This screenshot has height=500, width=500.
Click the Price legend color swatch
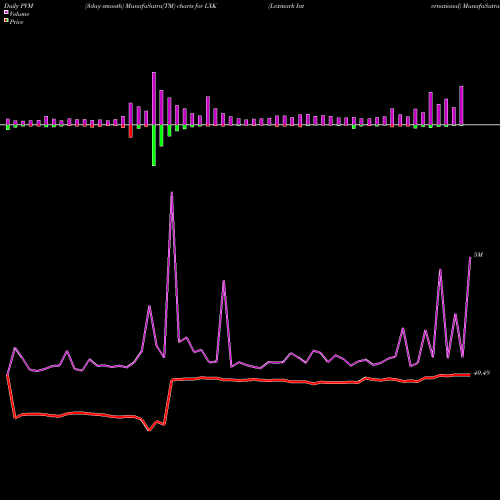[6, 21]
